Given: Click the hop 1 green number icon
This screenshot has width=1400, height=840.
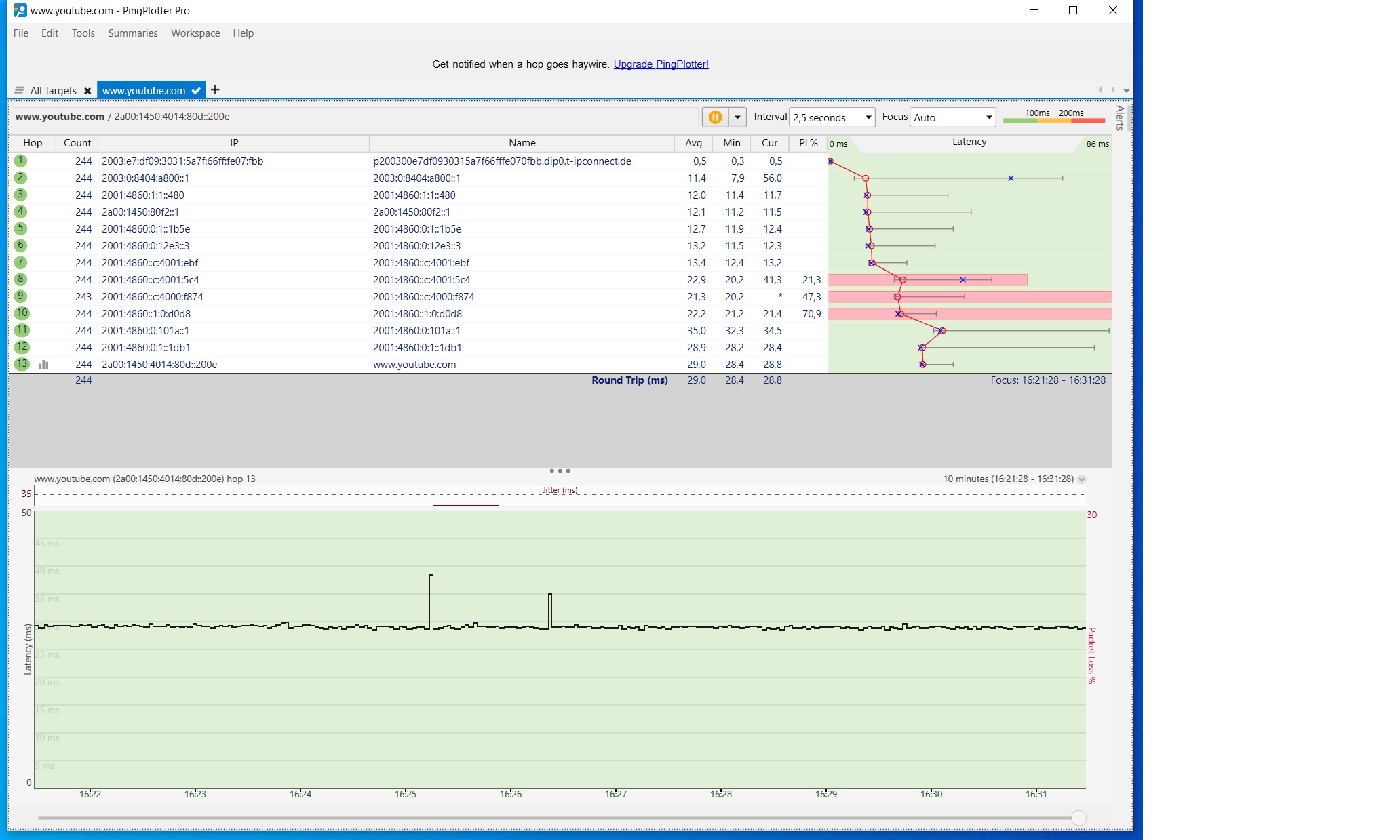Looking at the screenshot, I should (21, 161).
